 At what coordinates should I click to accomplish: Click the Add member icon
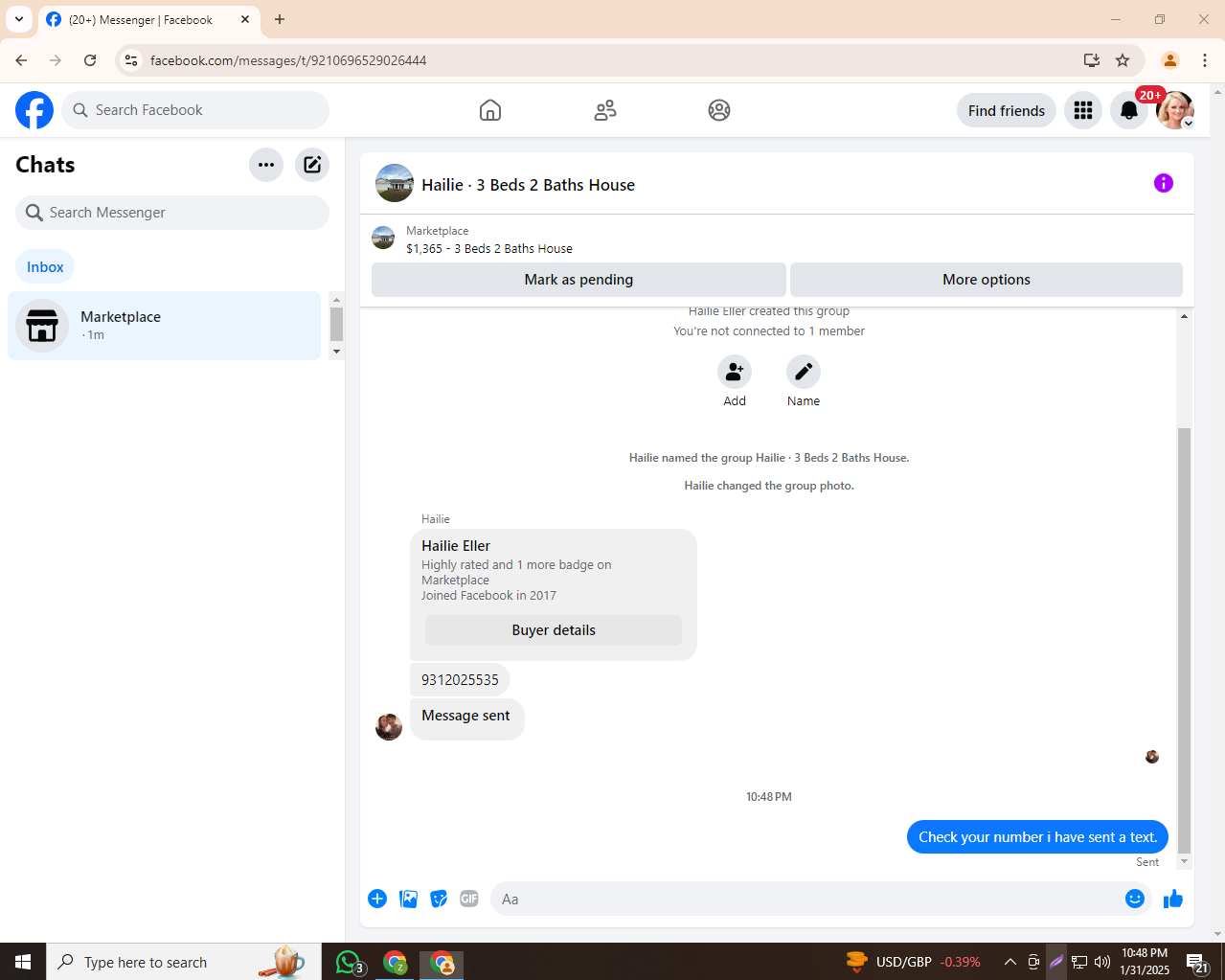(x=735, y=372)
